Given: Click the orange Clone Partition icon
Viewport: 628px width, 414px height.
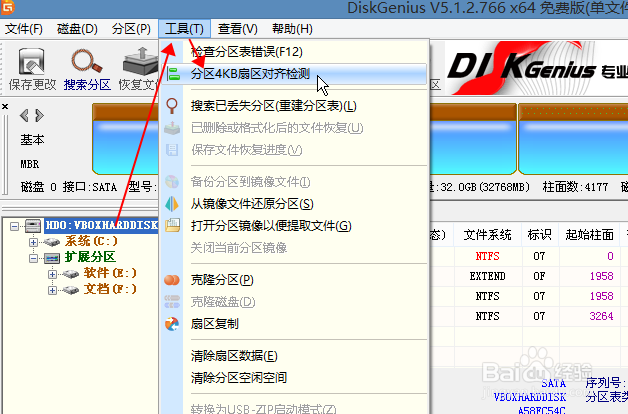Looking at the screenshot, I should click(172, 280).
